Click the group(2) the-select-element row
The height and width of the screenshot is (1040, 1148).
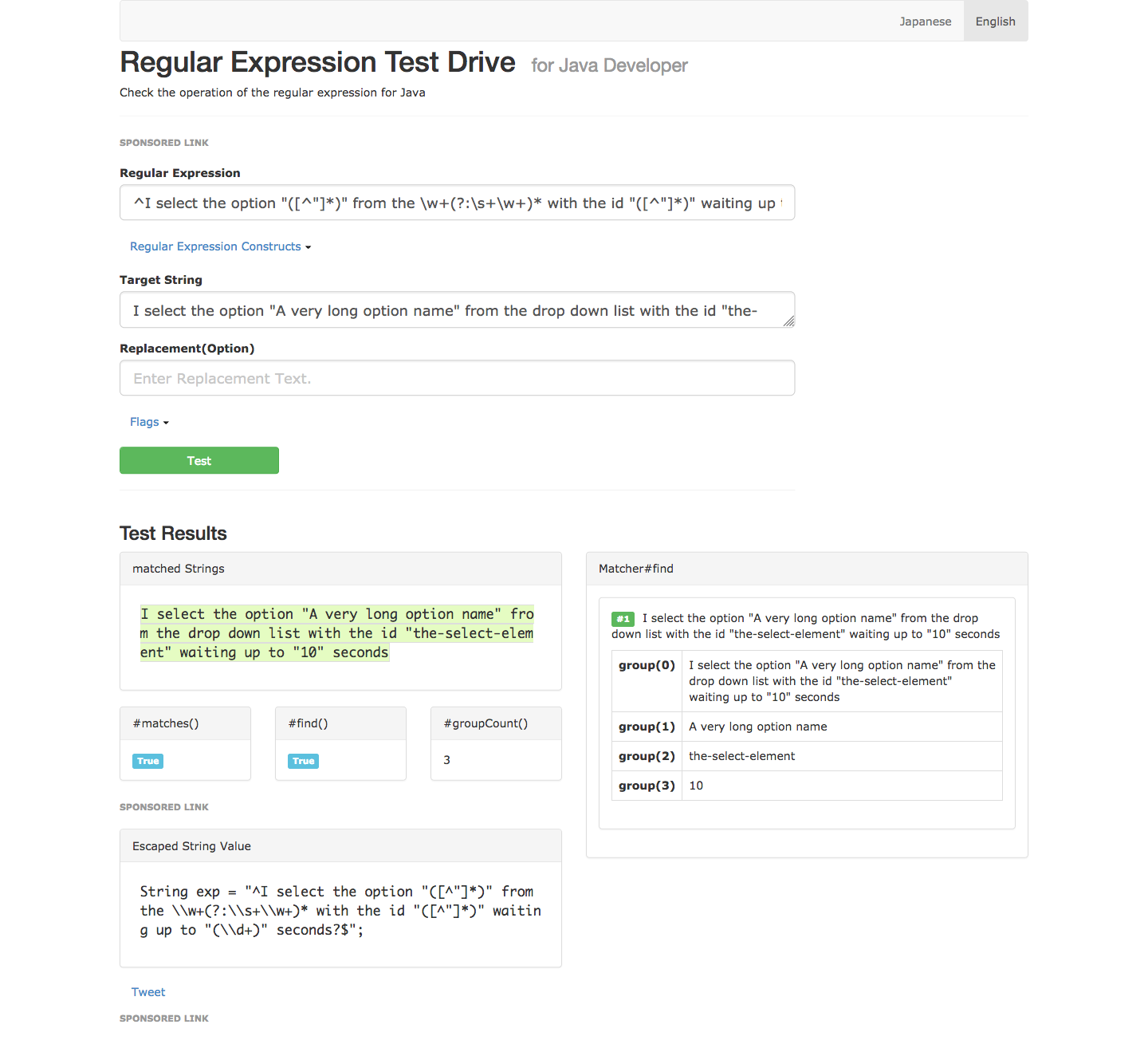tap(806, 756)
